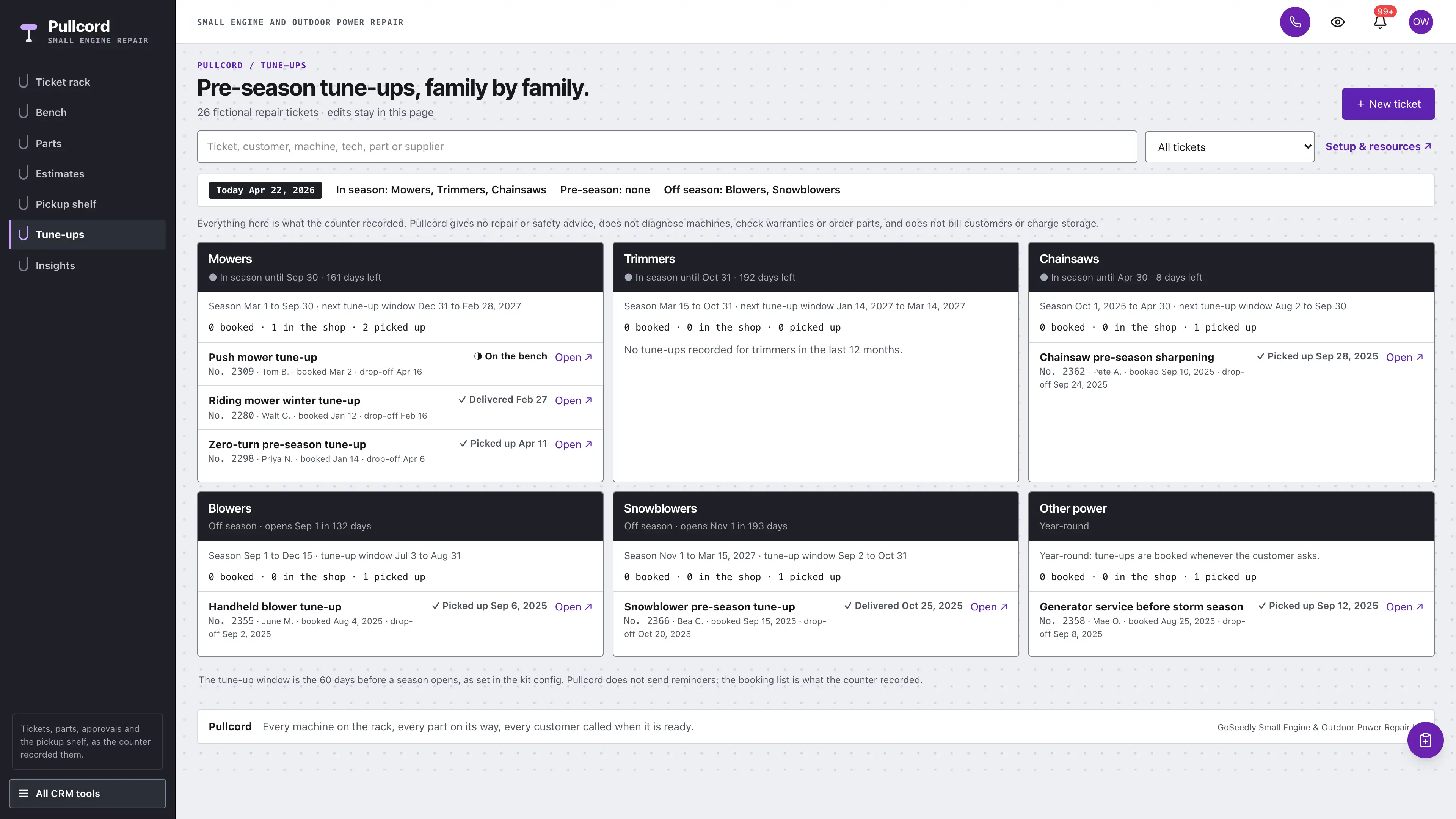The width and height of the screenshot is (1456, 819).
Task: Click the Pullcord logo icon
Action: tap(28, 33)
